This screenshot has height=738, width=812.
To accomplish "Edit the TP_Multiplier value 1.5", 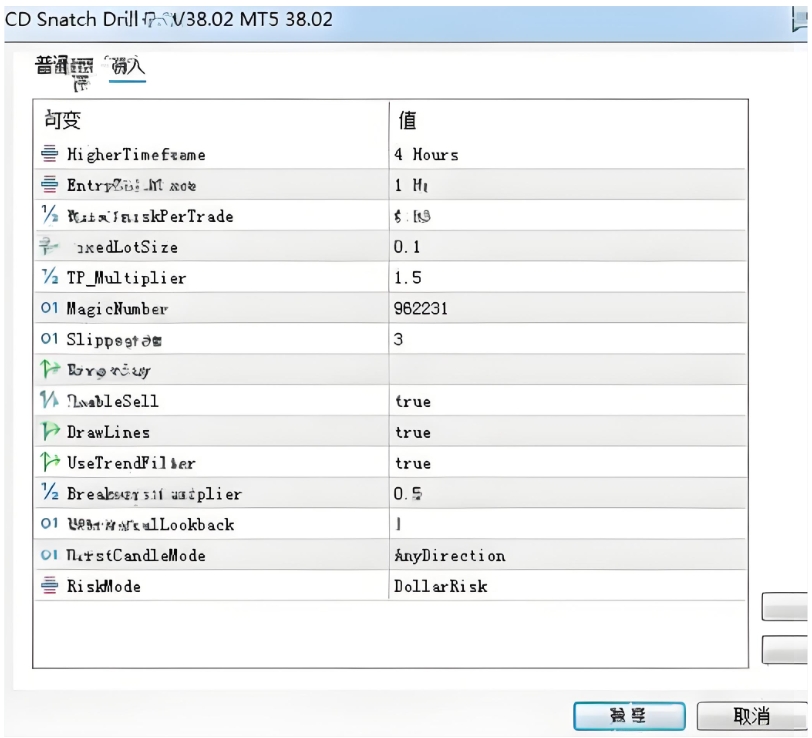I will (407, 278).
